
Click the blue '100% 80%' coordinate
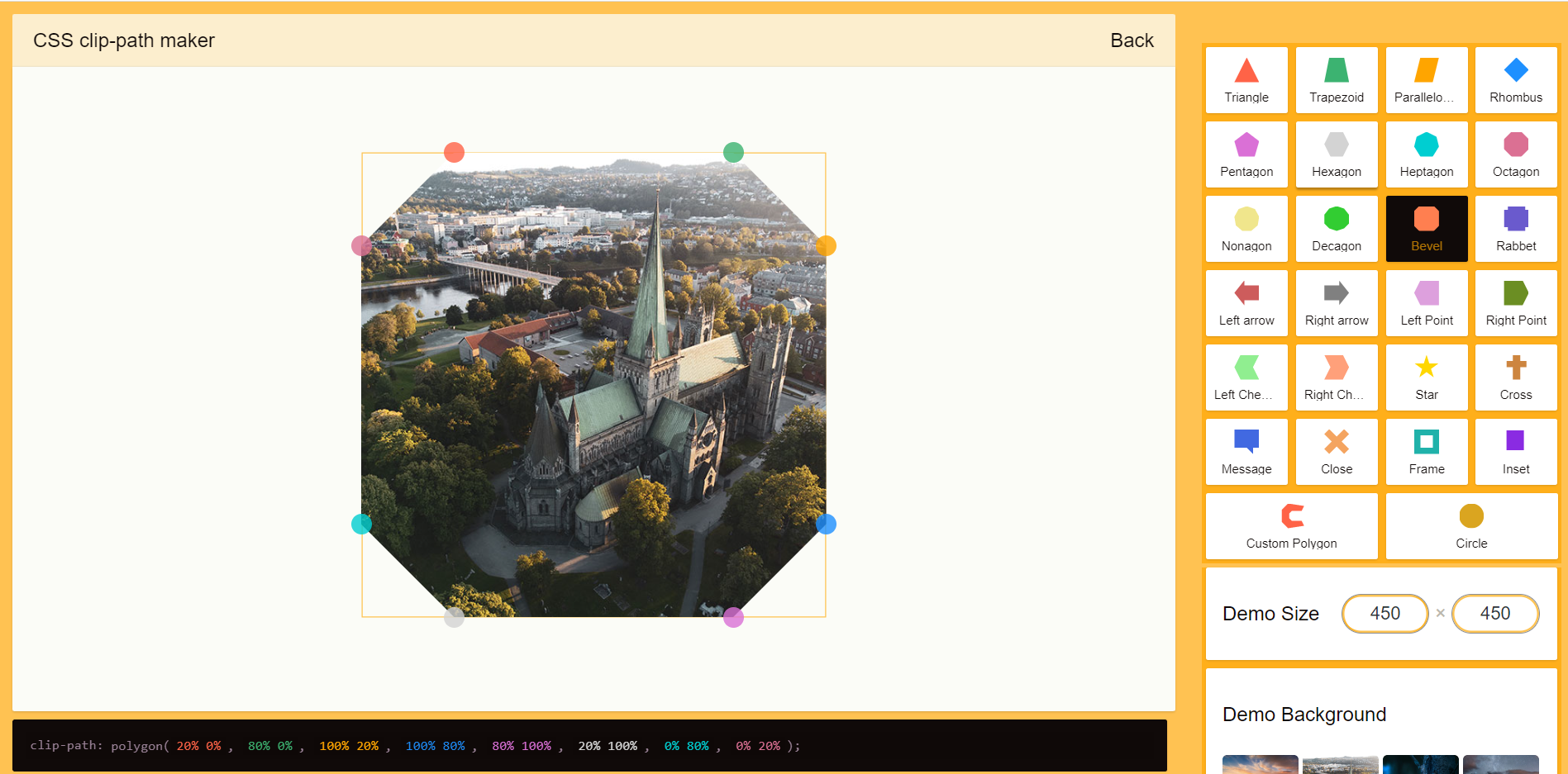coord(435,746)
